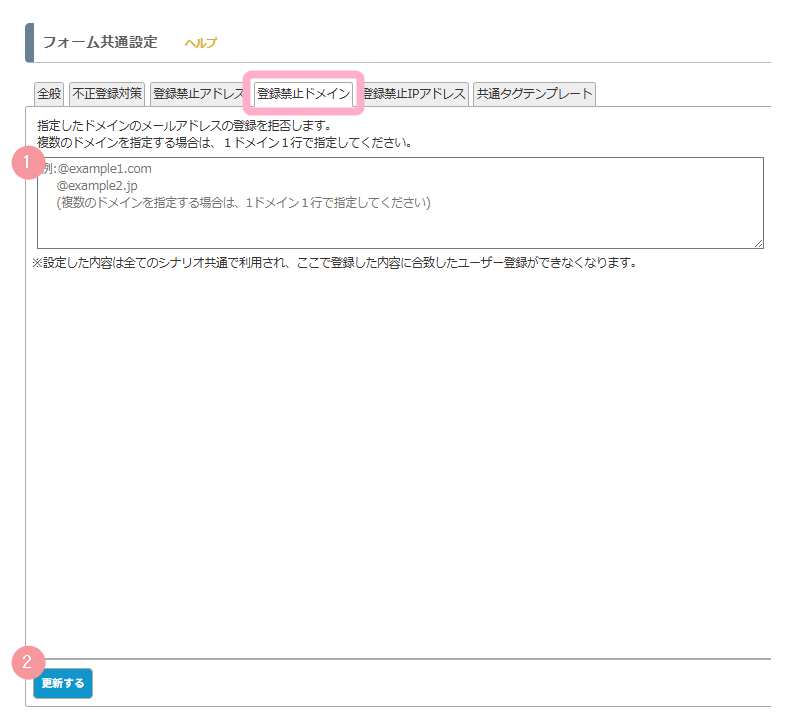790x724 pixels.
Task: Click the 複数のドメインを指定する instruction line above the textarea
Action: 225,143
